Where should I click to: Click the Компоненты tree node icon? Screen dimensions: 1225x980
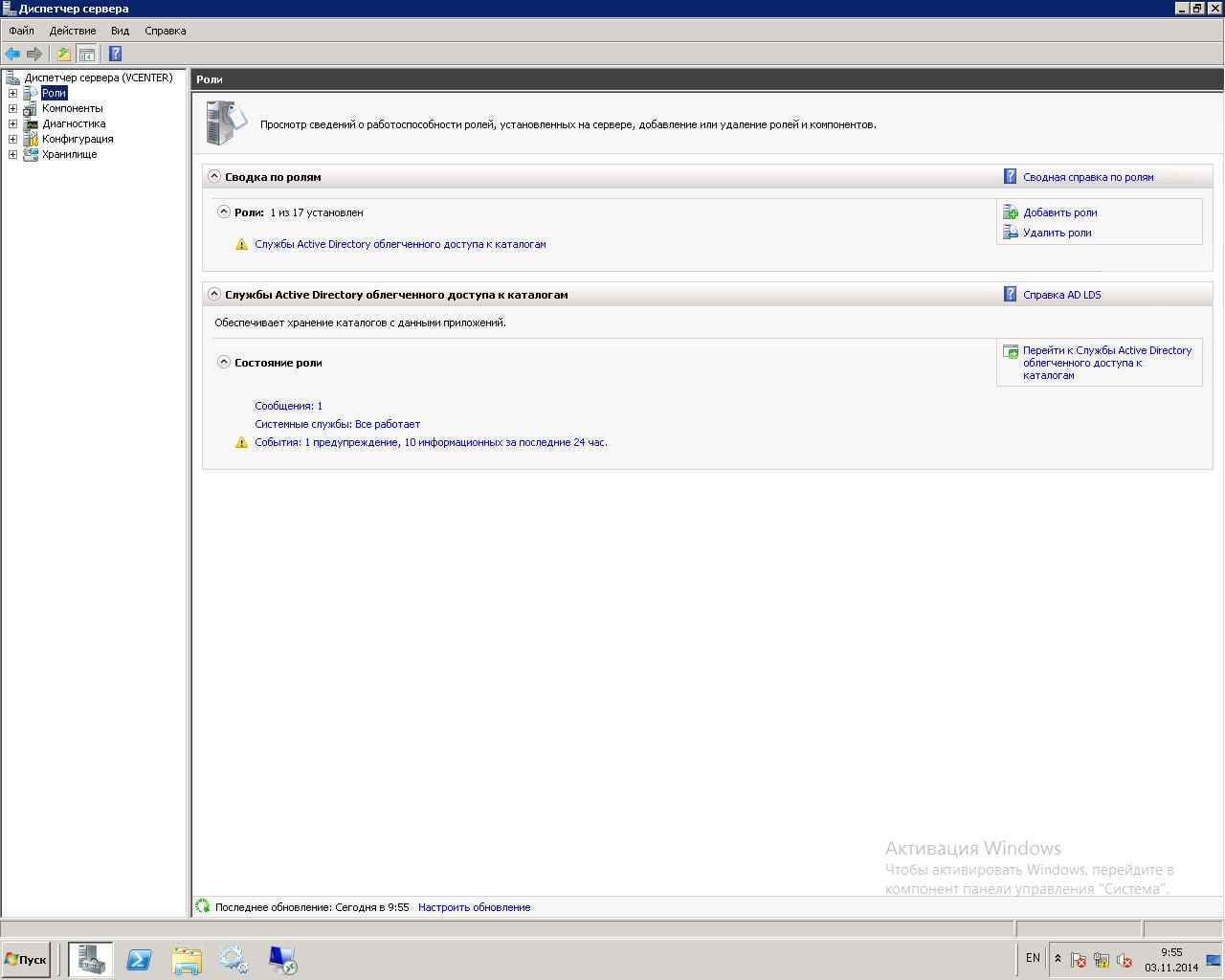[x=31, y=108]
